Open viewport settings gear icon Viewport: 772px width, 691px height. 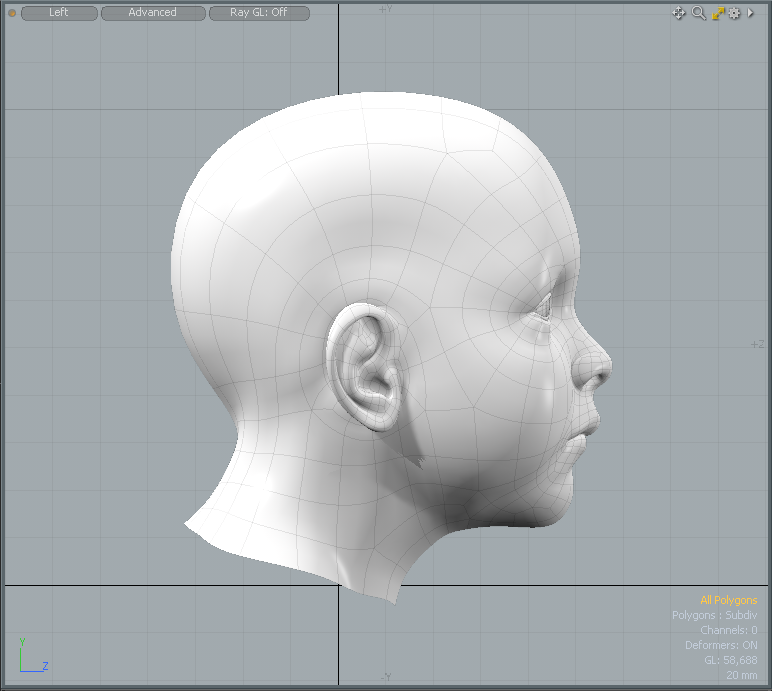[x=734, y=13]
